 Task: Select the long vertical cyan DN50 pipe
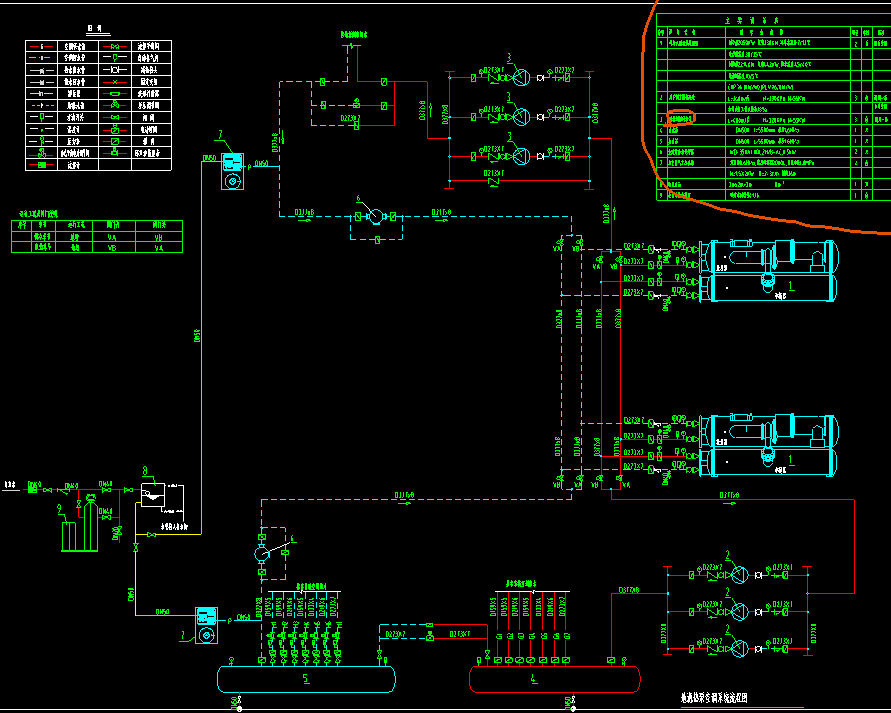[197, 340]
